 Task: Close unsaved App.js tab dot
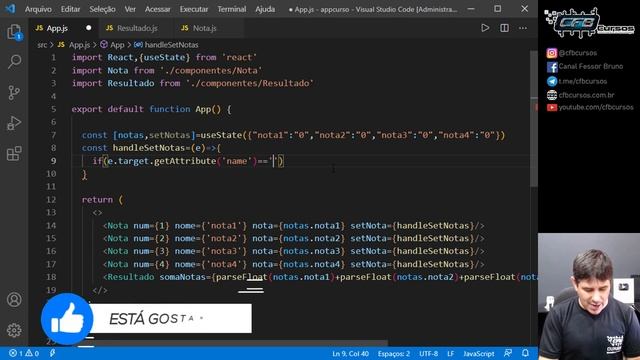pyautogui.click(x=89, y=28)
